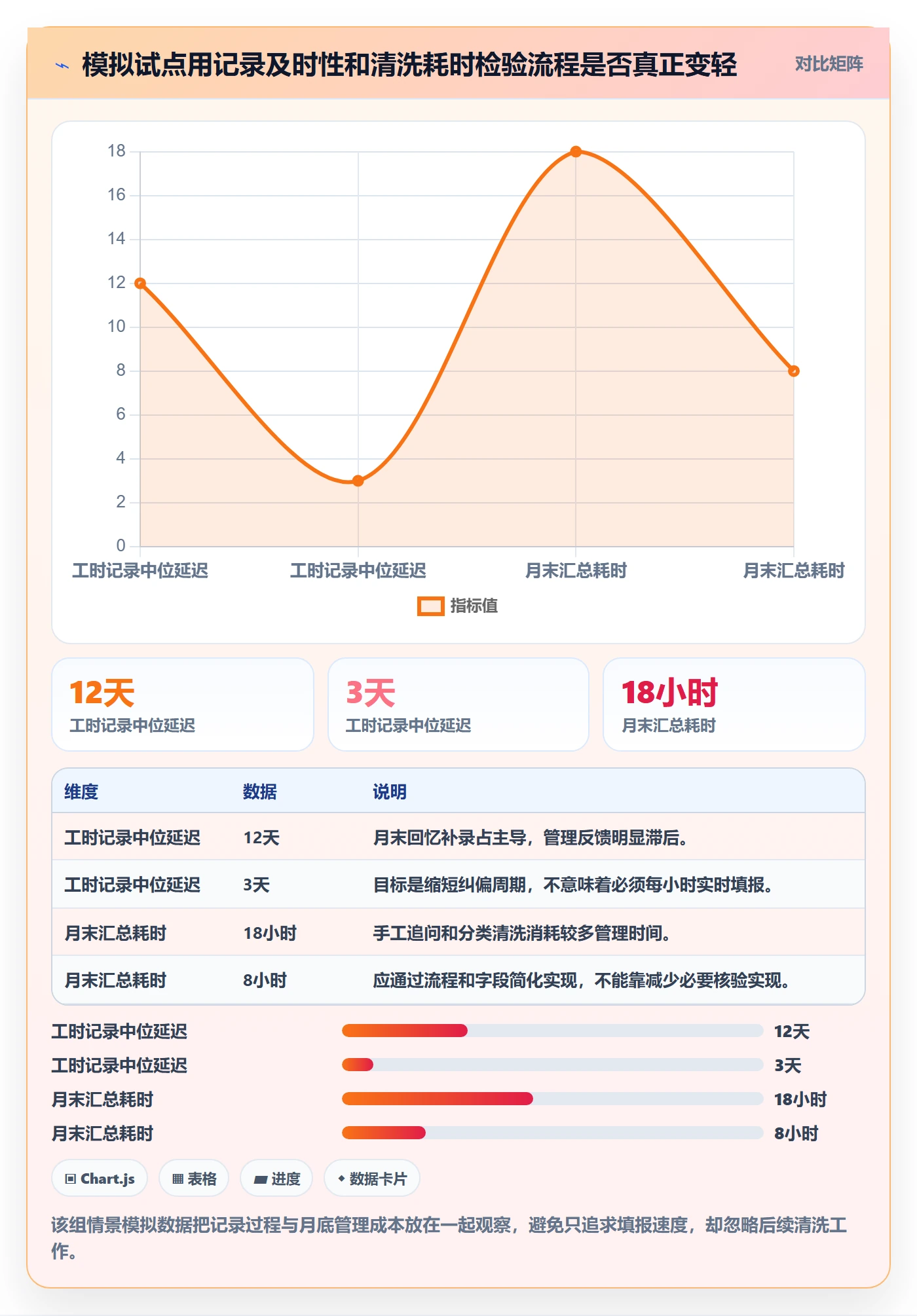Click the y-axis tick label 16
The height and width of the screenshot is (1316, 917).
tap(117, 195)
